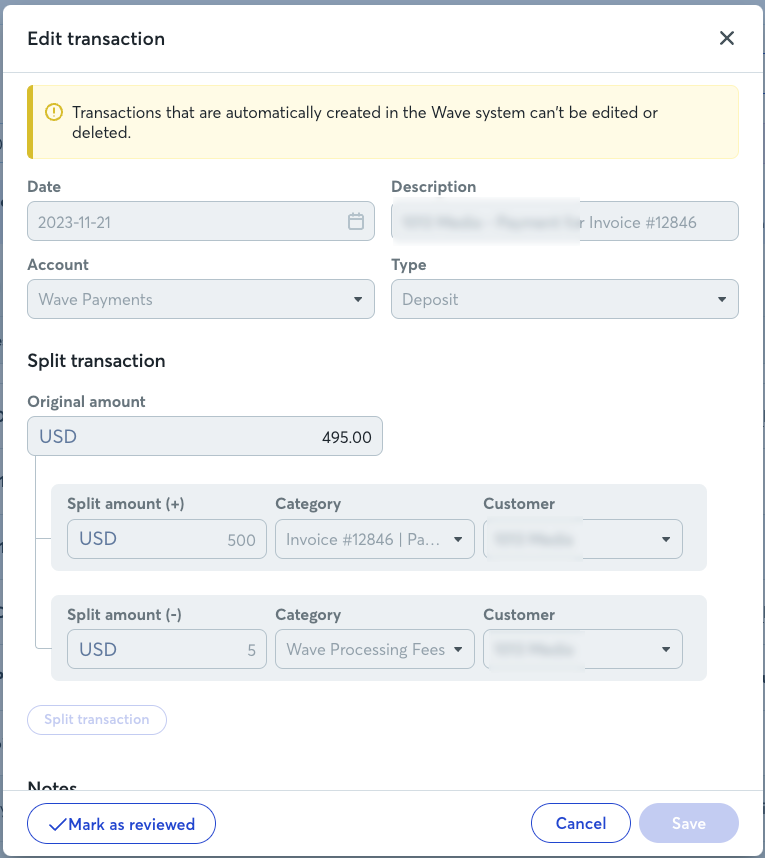
Task: Click the yellow warning info icon
Action: (54, 113)
